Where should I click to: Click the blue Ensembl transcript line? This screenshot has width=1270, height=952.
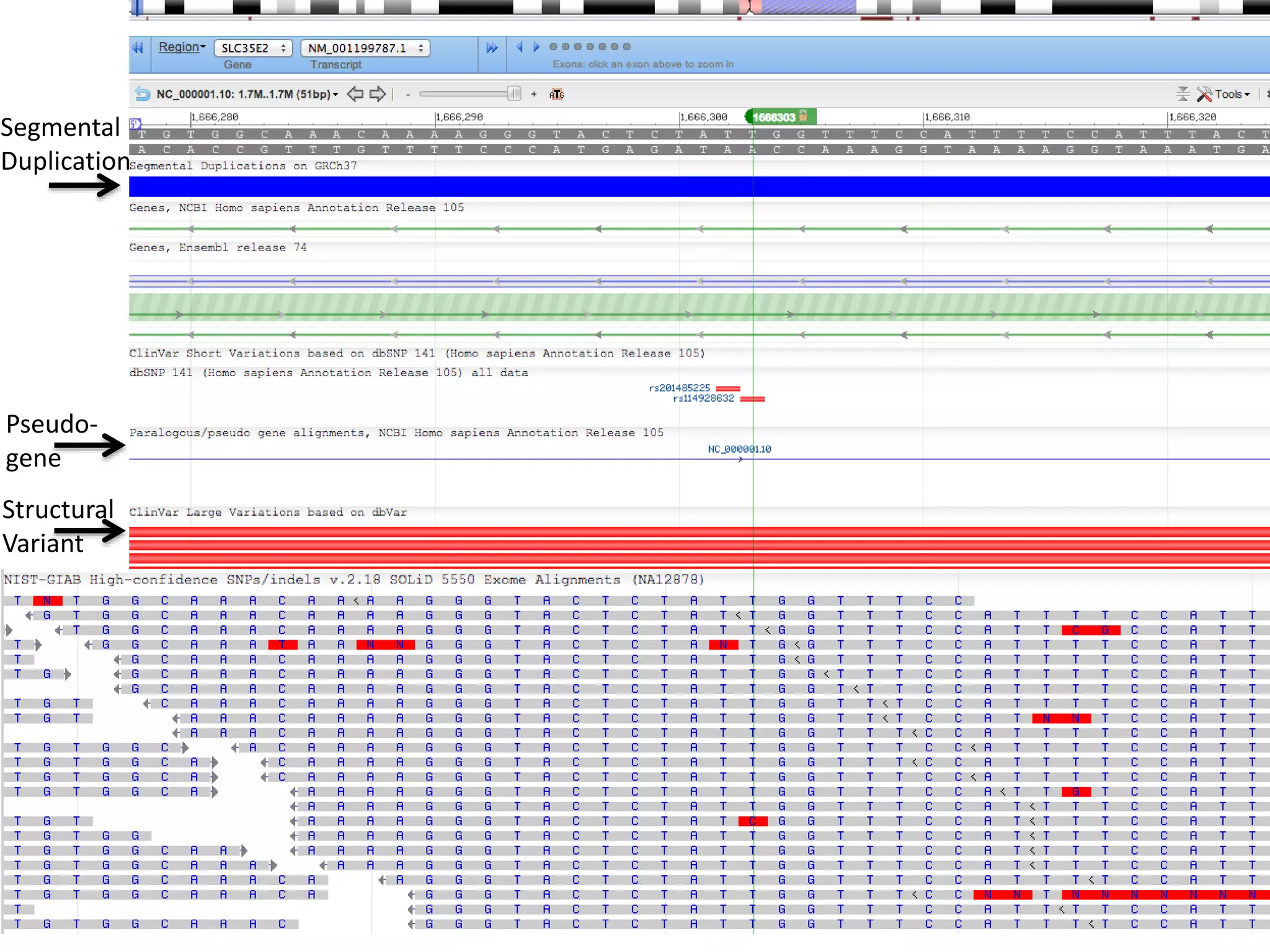pyautogui.click(x=699, y=281)
